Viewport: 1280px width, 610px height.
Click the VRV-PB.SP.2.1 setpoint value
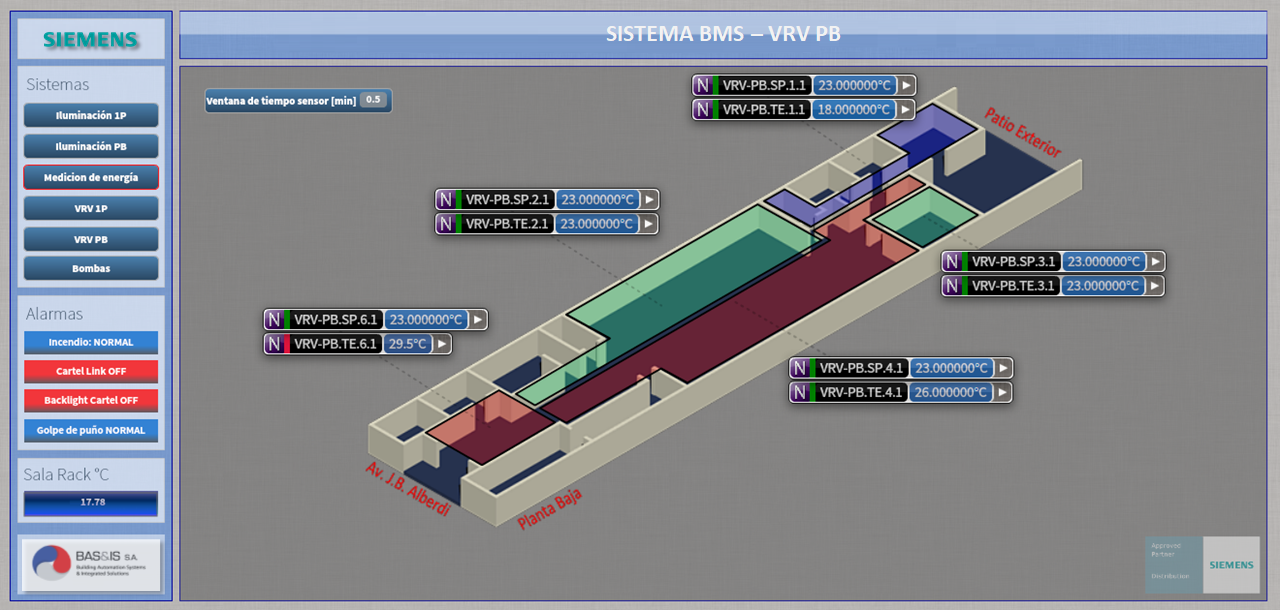[597, 199]
